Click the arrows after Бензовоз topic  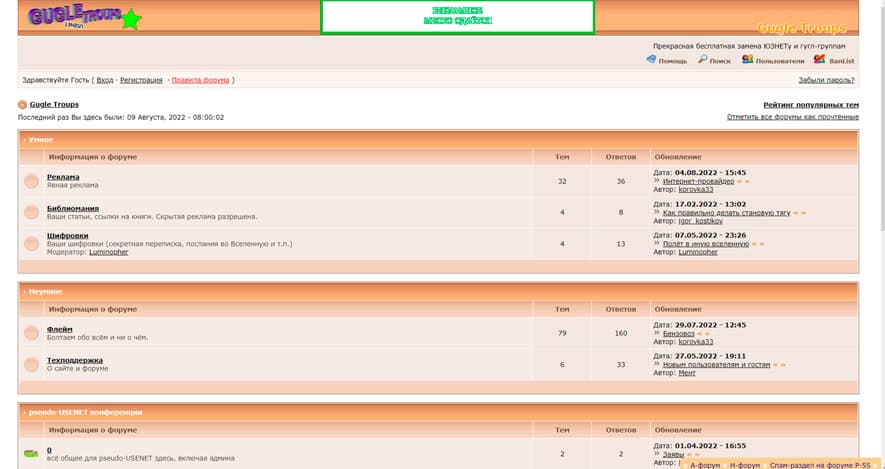pyautogui.click(x=703, y=334)
